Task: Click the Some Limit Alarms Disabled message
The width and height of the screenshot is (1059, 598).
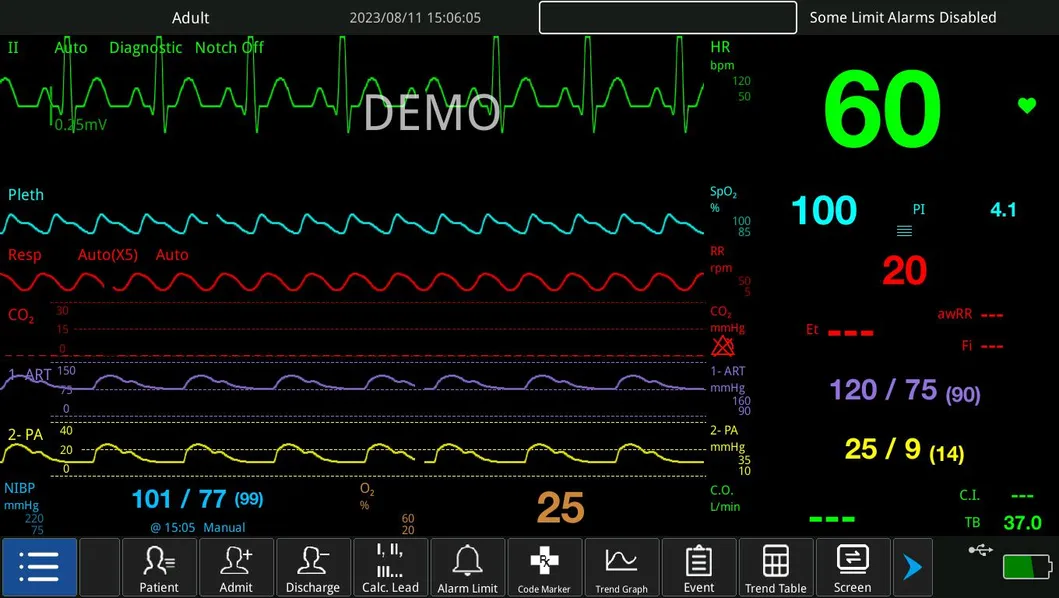Action: tap(902, 17)
